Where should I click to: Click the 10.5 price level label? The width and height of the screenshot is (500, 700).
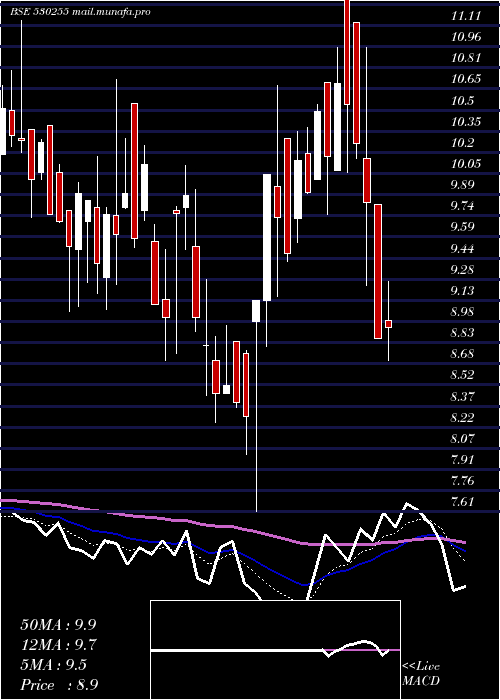point(463,101)
